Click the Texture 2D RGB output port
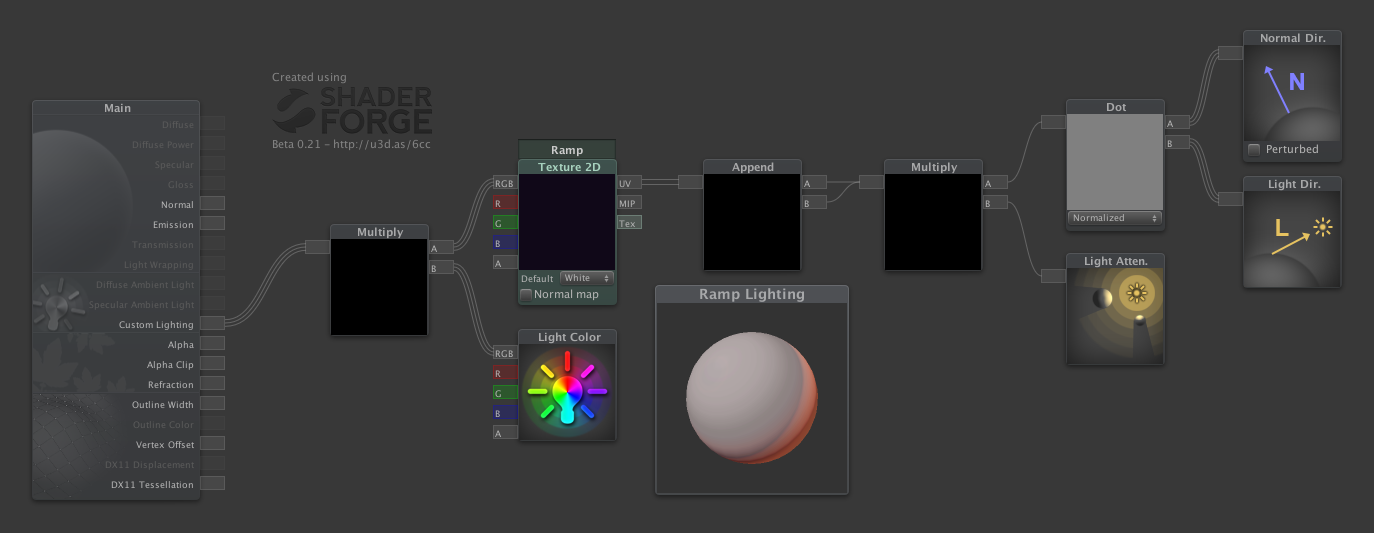 504,183
